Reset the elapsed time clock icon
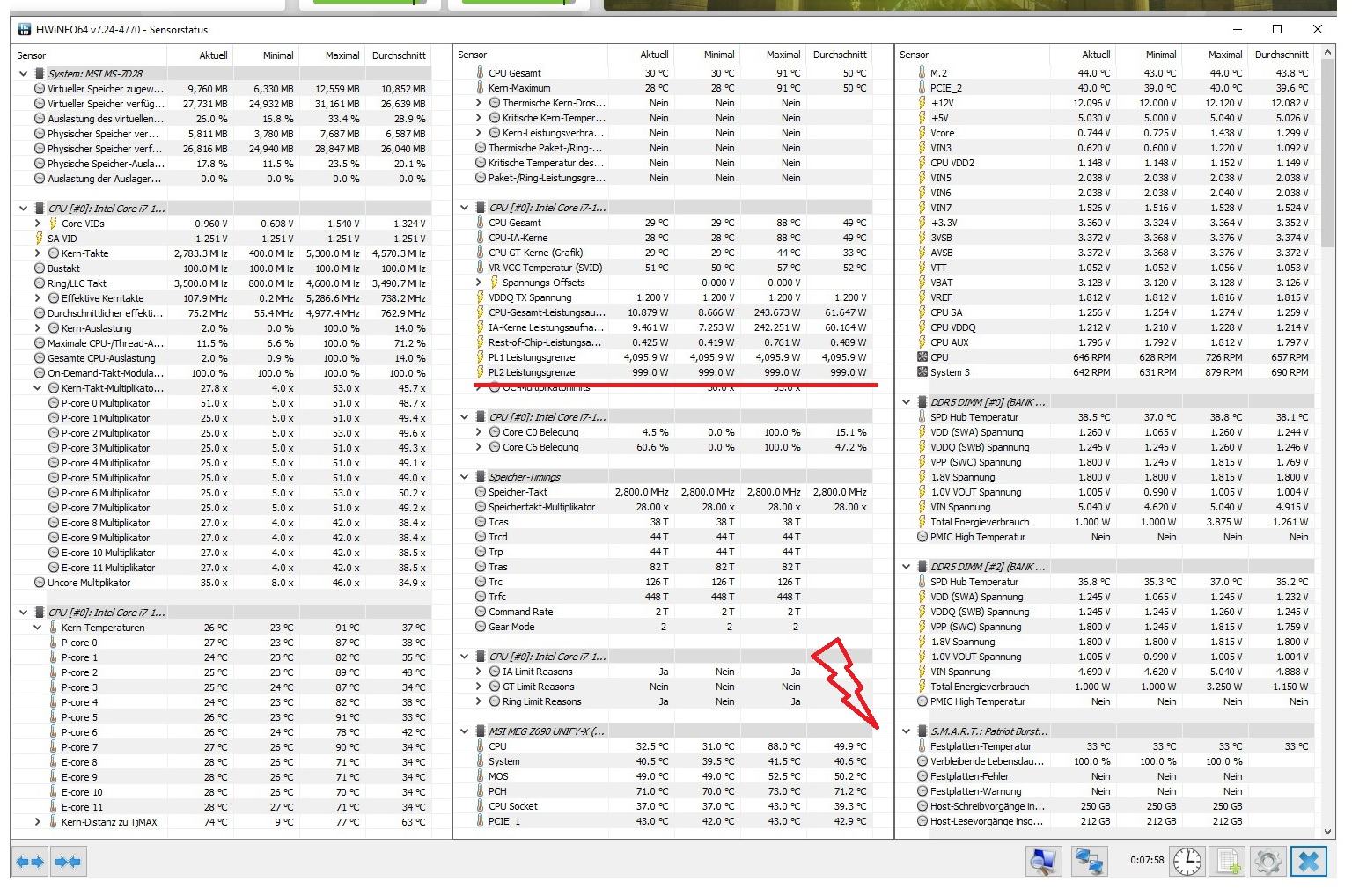The width and height of the screenshot is (1352, 896). click(1187, 862)
